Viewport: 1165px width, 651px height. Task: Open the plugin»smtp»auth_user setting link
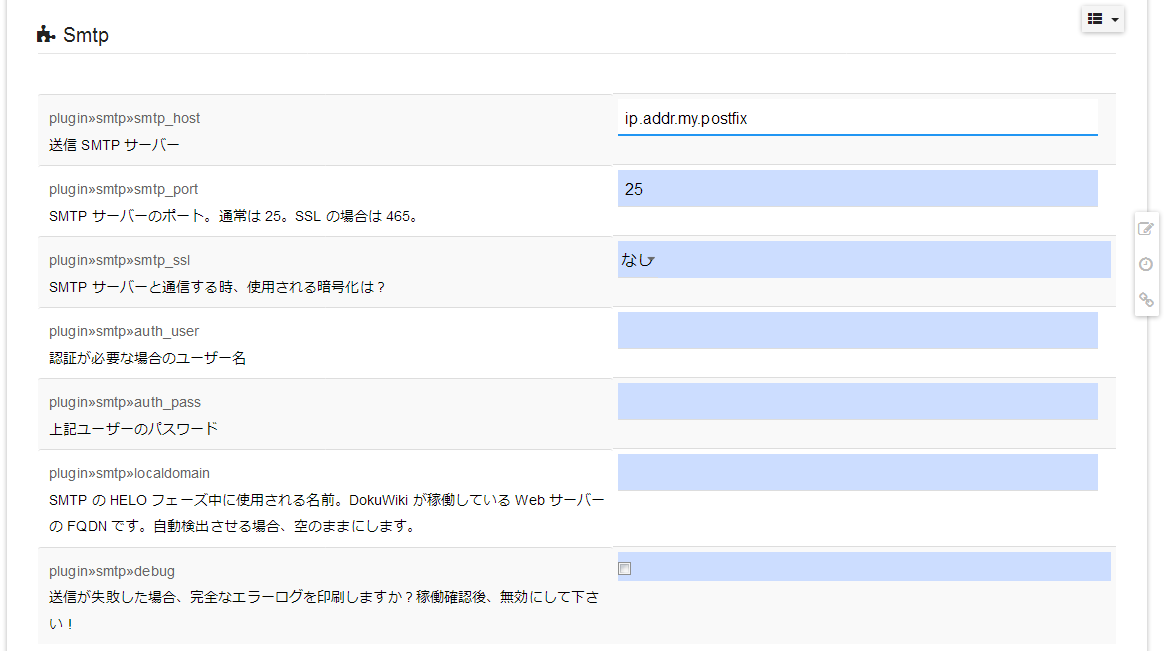(124, 331)
